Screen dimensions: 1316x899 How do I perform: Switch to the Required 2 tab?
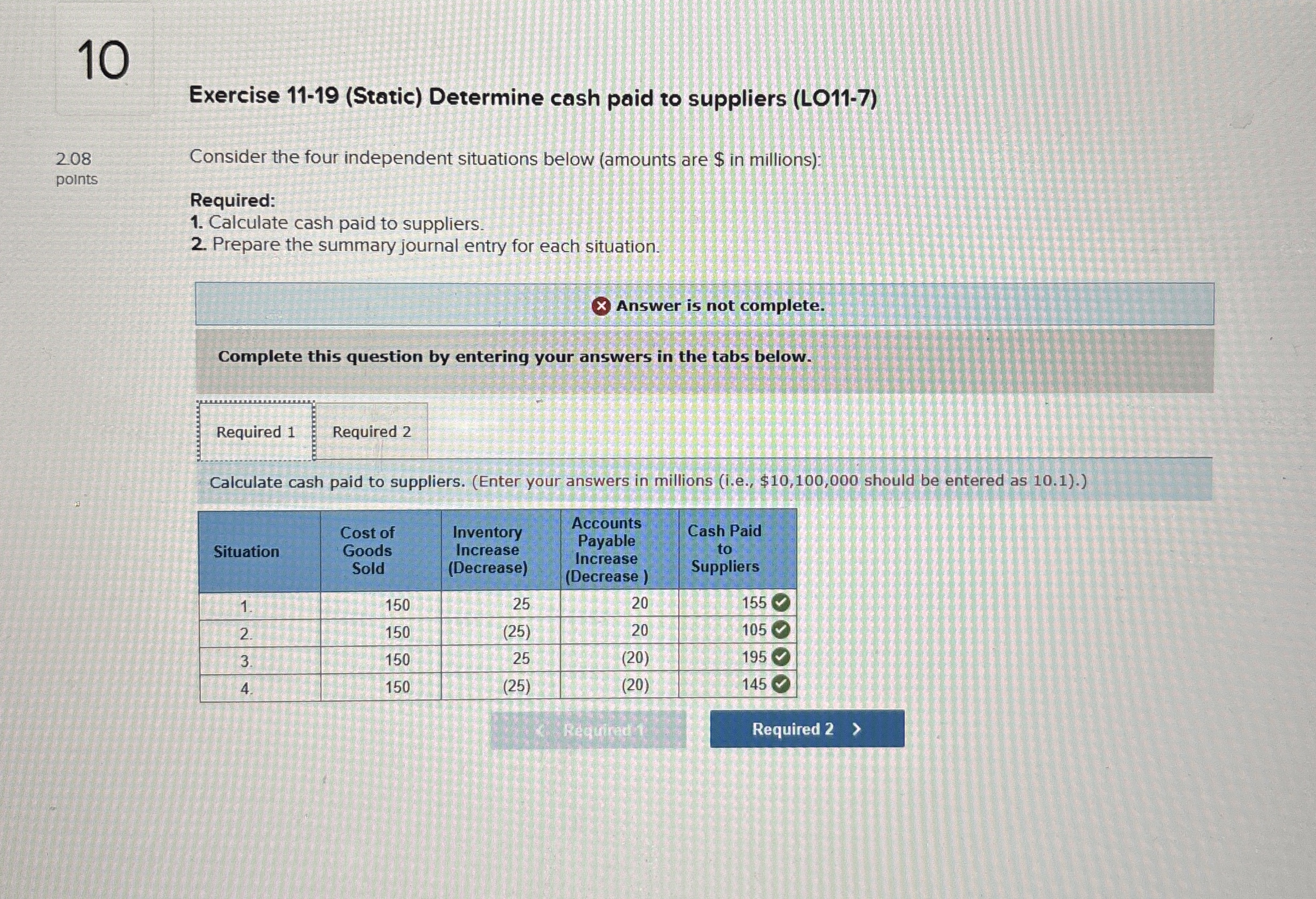373,432
